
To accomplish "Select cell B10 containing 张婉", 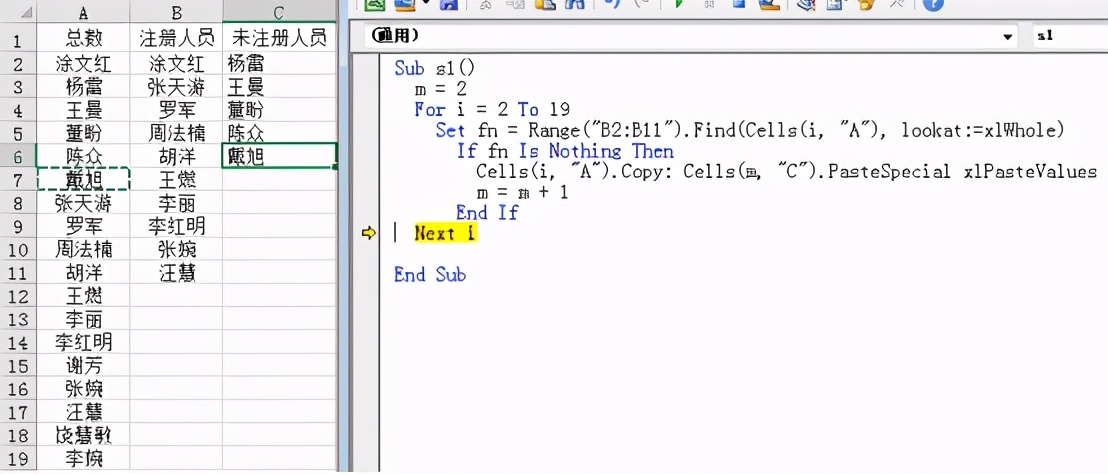I will tap(176, 250).
